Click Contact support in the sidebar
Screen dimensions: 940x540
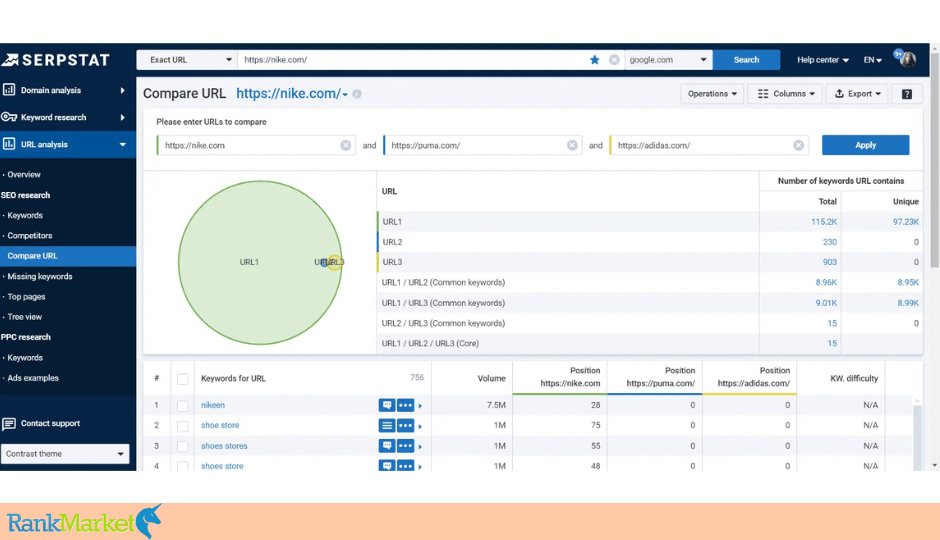(x=50, y=423)
